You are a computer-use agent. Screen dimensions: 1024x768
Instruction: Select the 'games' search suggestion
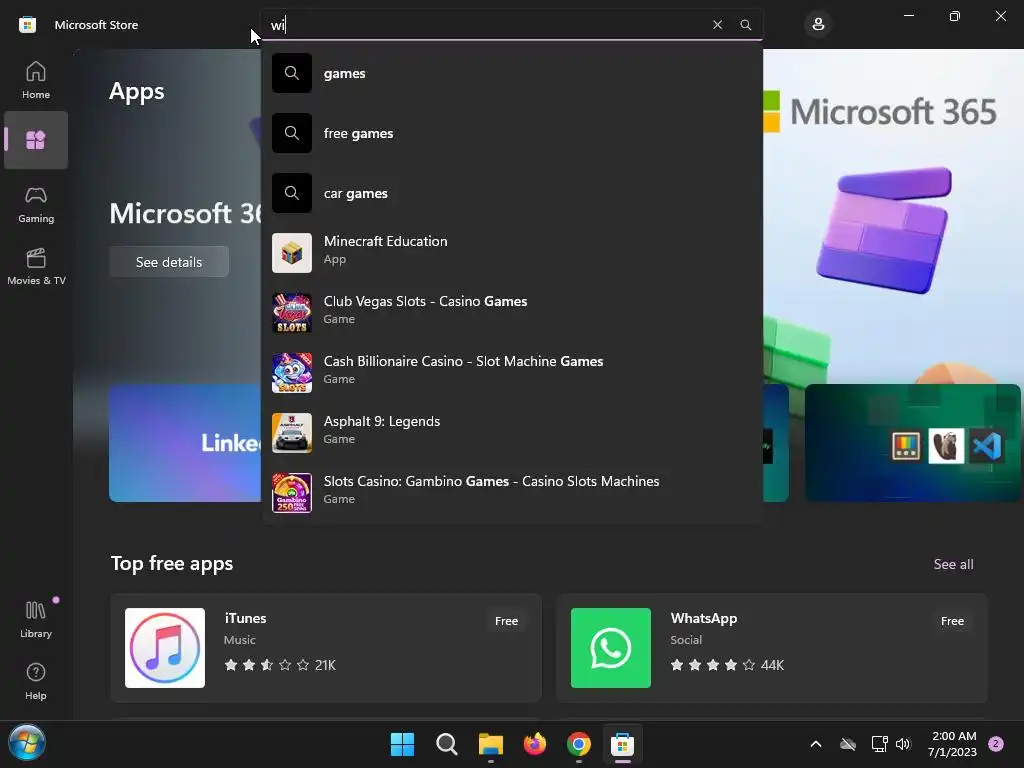(512, 73)
